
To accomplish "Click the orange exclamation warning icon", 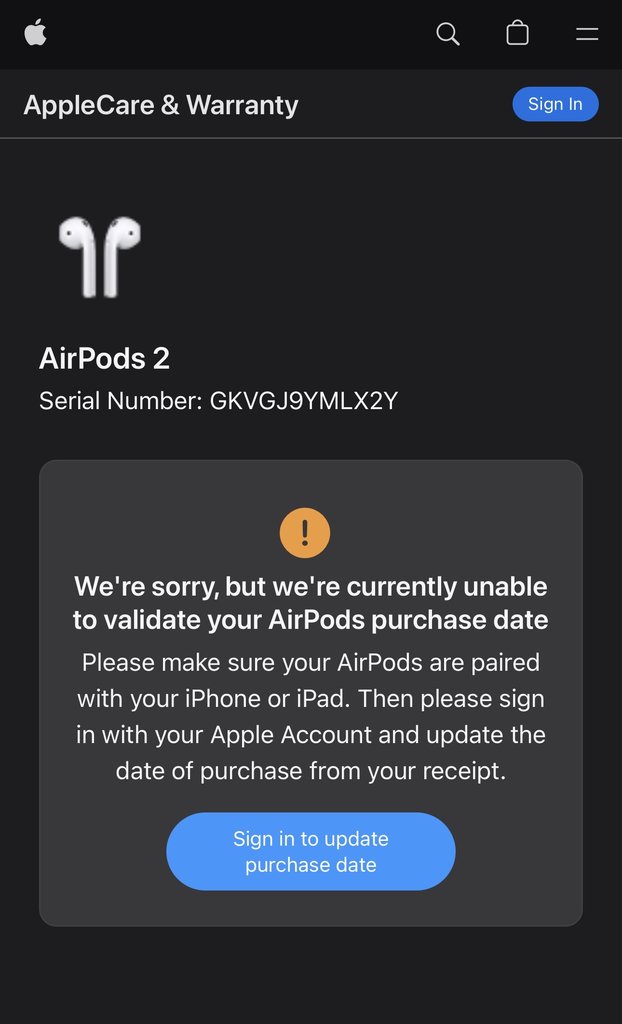I will point(305,532).
